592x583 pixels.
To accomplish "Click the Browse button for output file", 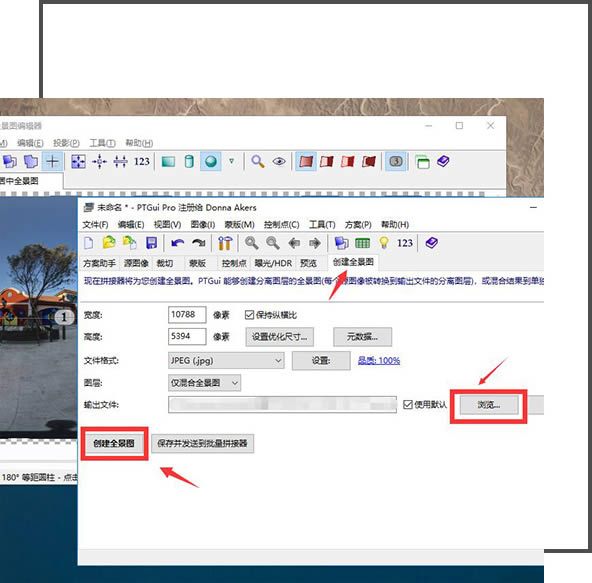I will tap(489, 405).
